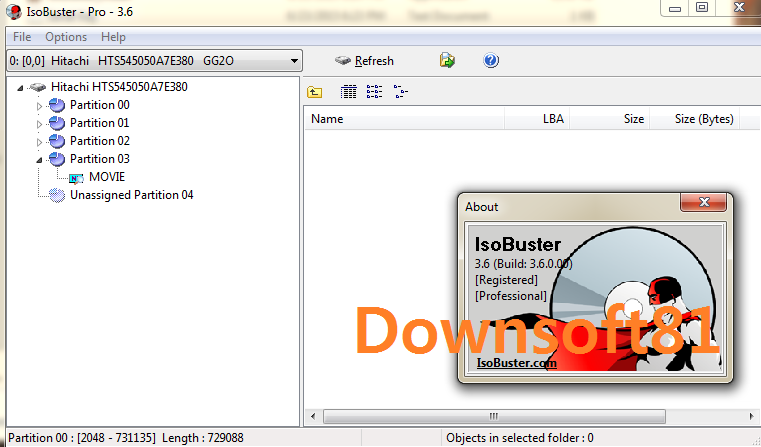Select the Hitachi HTS545050A7E380 tree label
The width and height of the screenshot is (761, 447).
point(119,87)
